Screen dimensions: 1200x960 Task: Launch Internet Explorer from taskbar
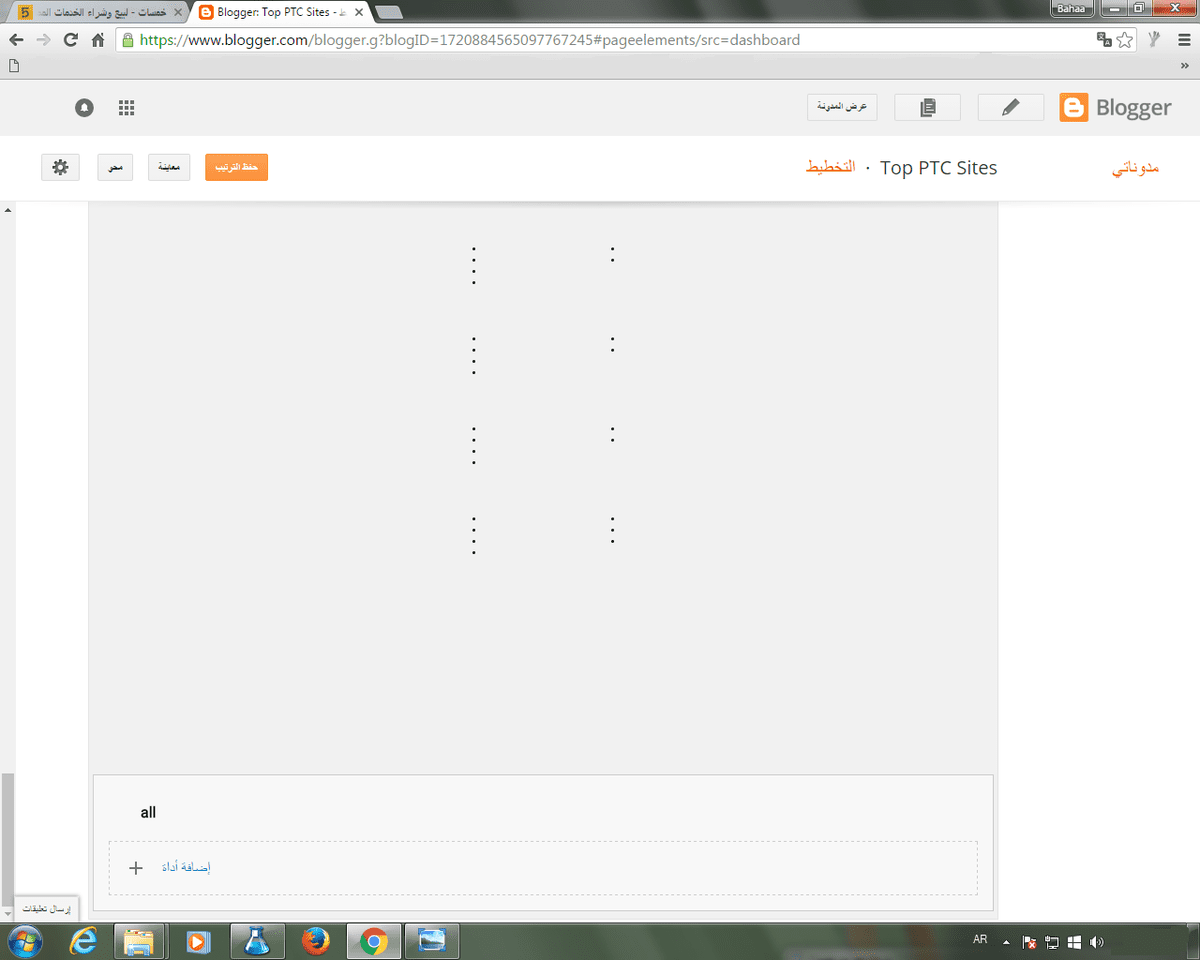click(x=85, y=941)
